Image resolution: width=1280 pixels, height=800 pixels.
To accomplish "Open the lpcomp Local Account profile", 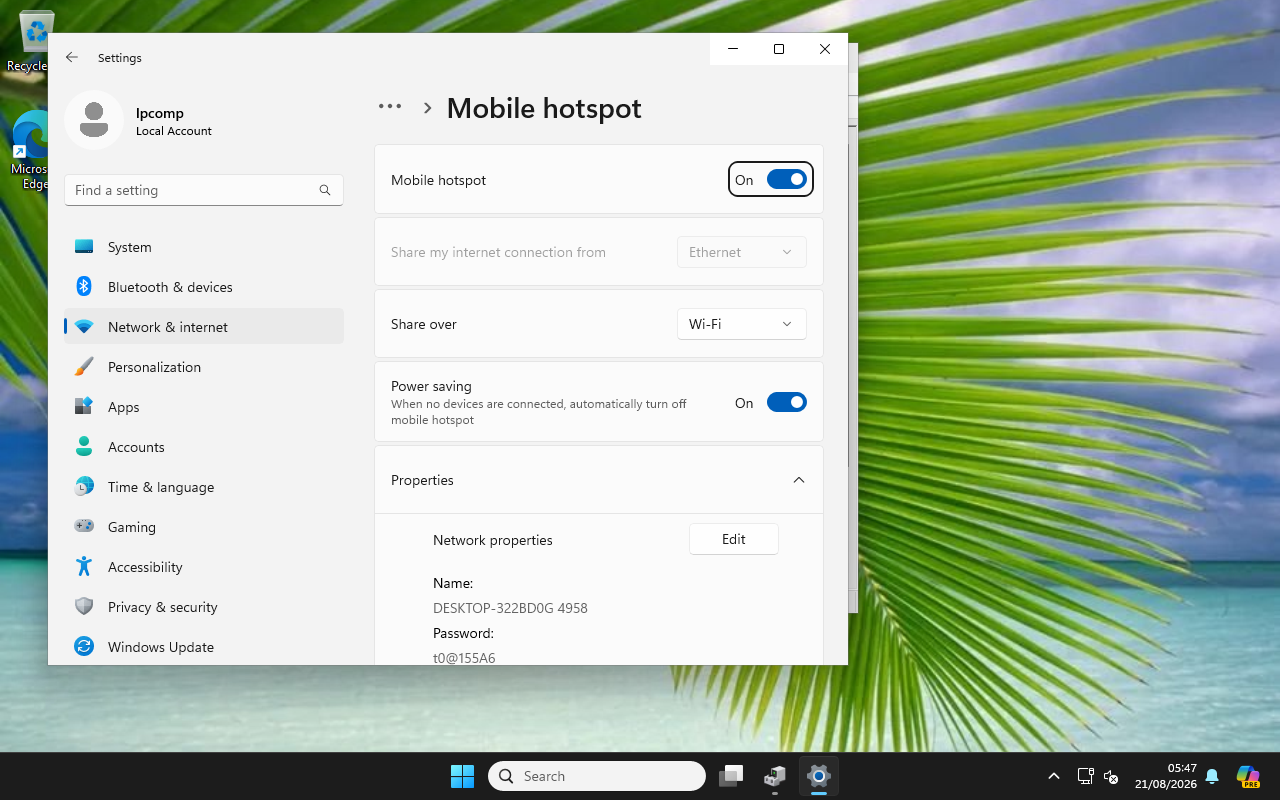I will [x=204, y=120].
